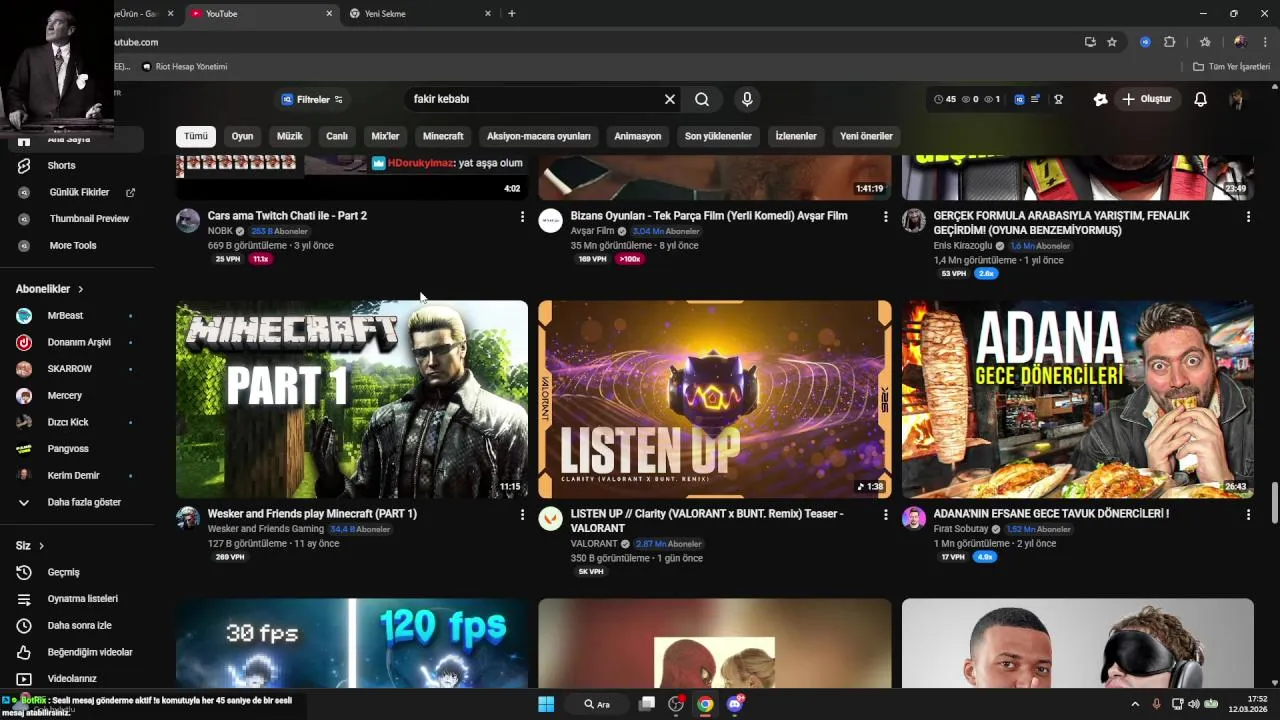Viewport: 1280px width, 720px height.
Task: Open more options for Adana'nın Efsane video
Action: (x=1248, y=514)
